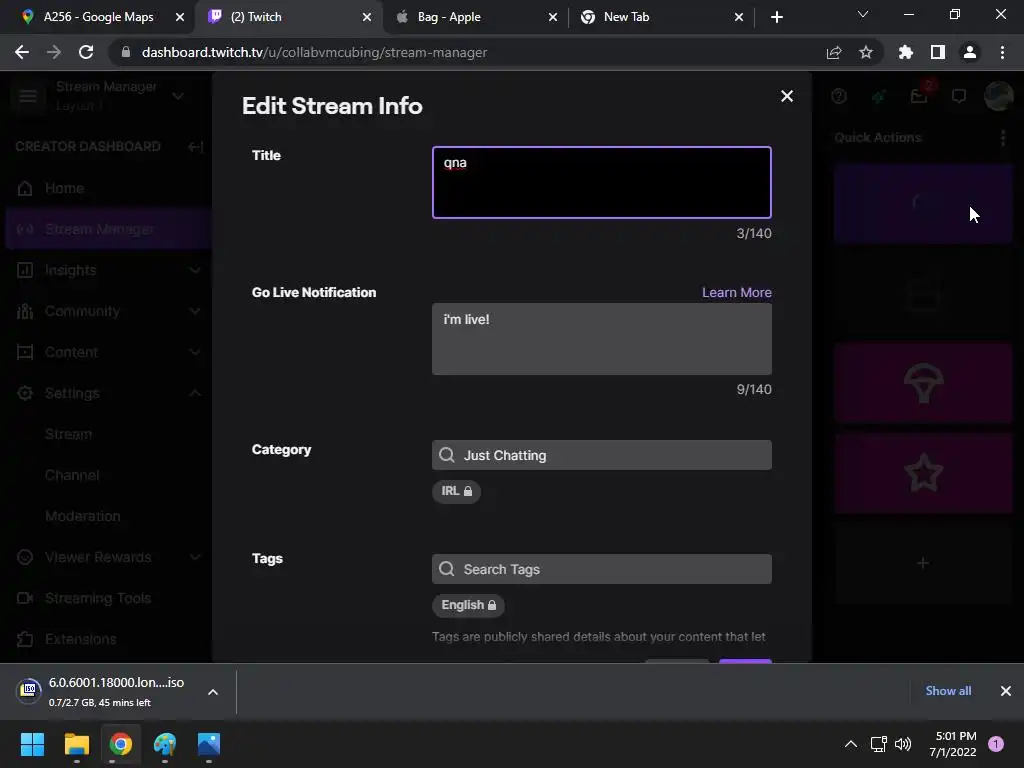
Task: Click the star quick action tile
Action: click(923, 473)
